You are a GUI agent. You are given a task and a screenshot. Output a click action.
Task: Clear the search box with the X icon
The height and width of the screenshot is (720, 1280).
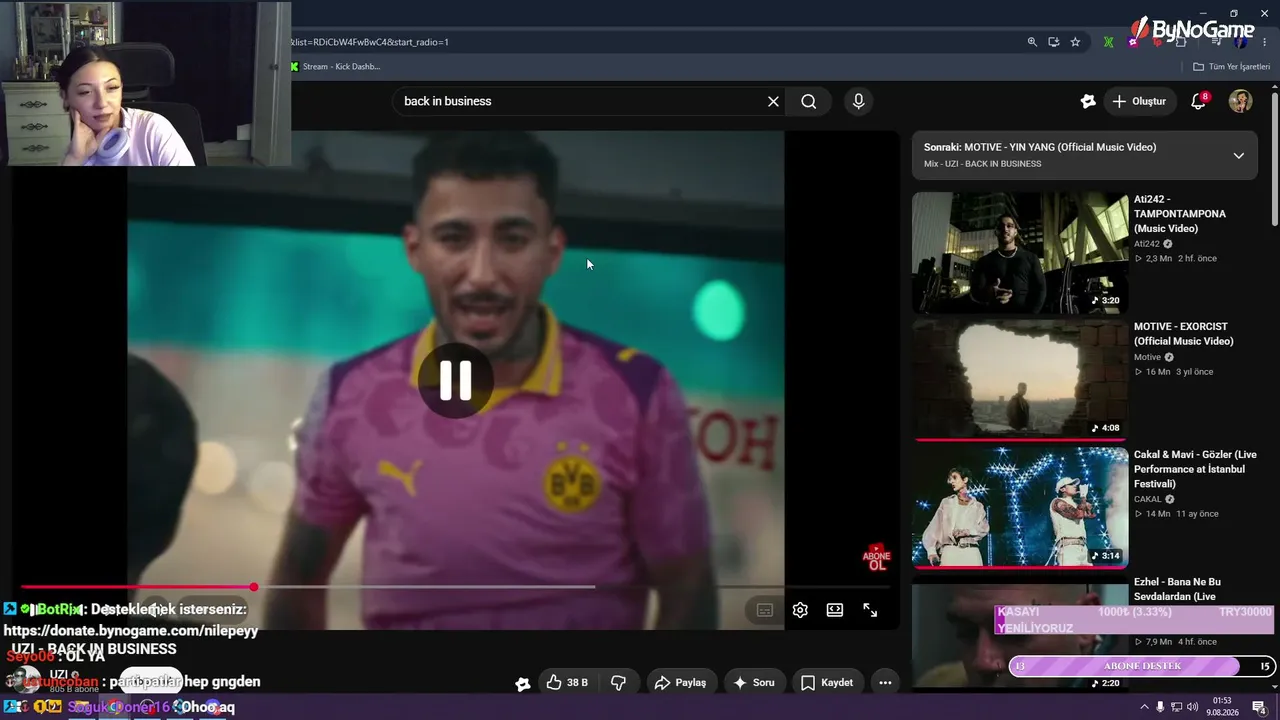[773, 101]
